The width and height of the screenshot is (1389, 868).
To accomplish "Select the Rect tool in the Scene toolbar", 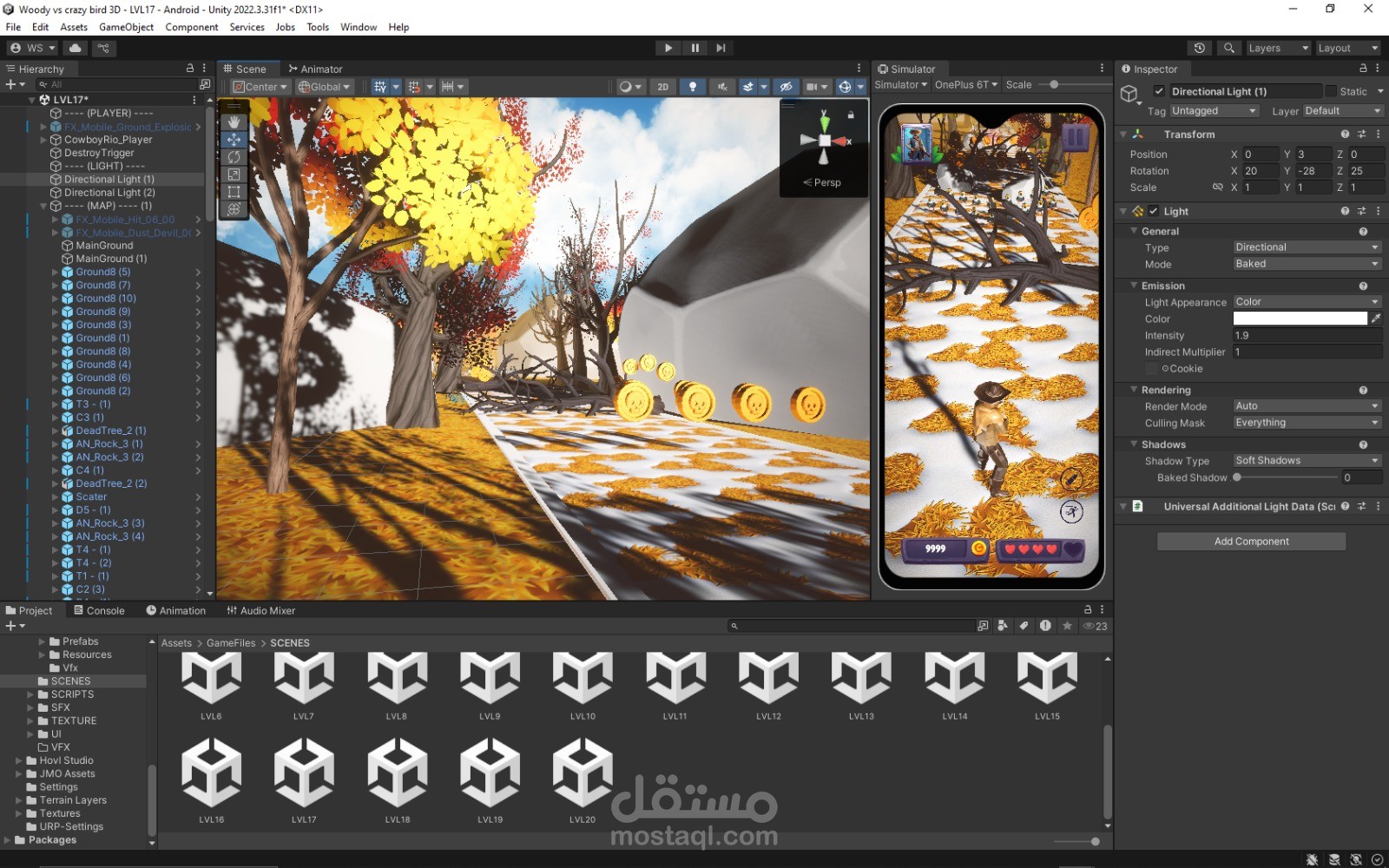I will [234, 192].
